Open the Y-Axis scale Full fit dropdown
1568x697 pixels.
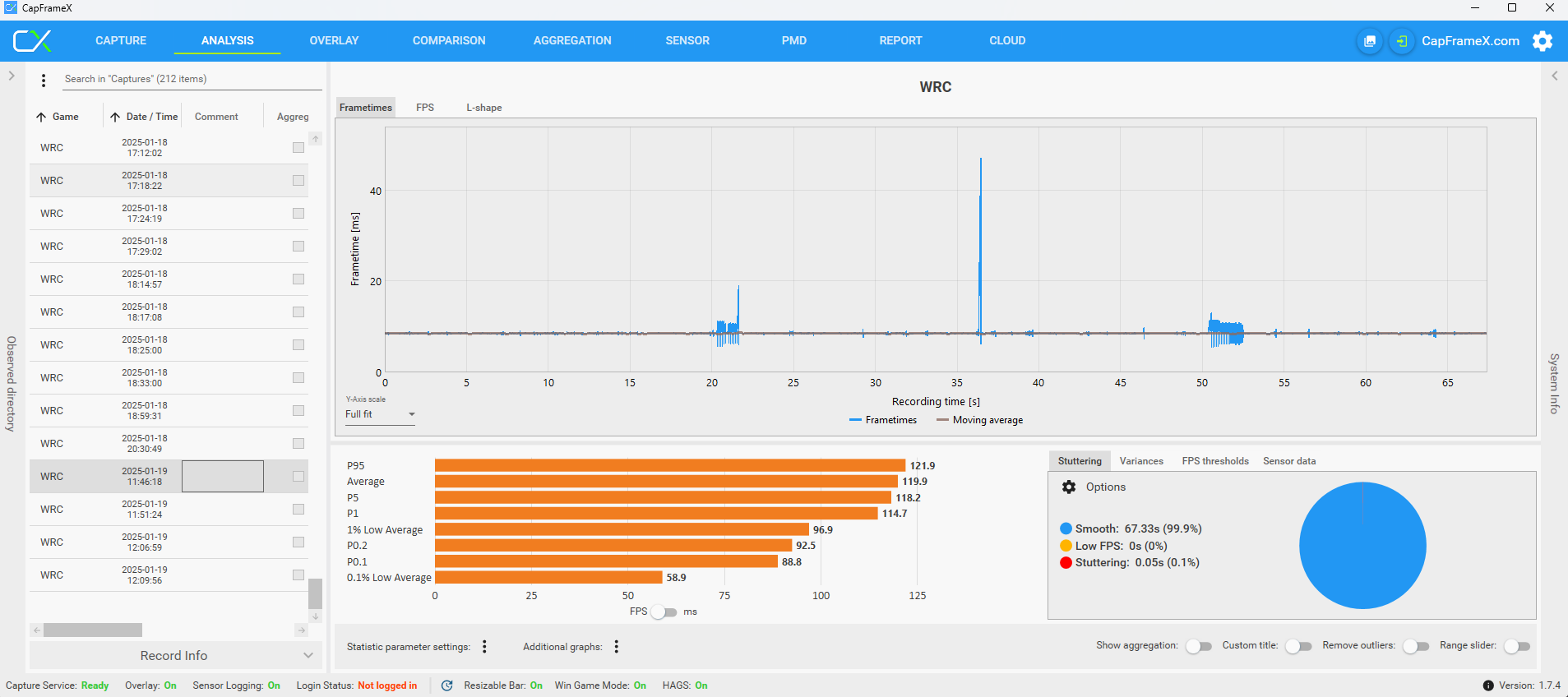pyautogui.click(x=380, y=414)
